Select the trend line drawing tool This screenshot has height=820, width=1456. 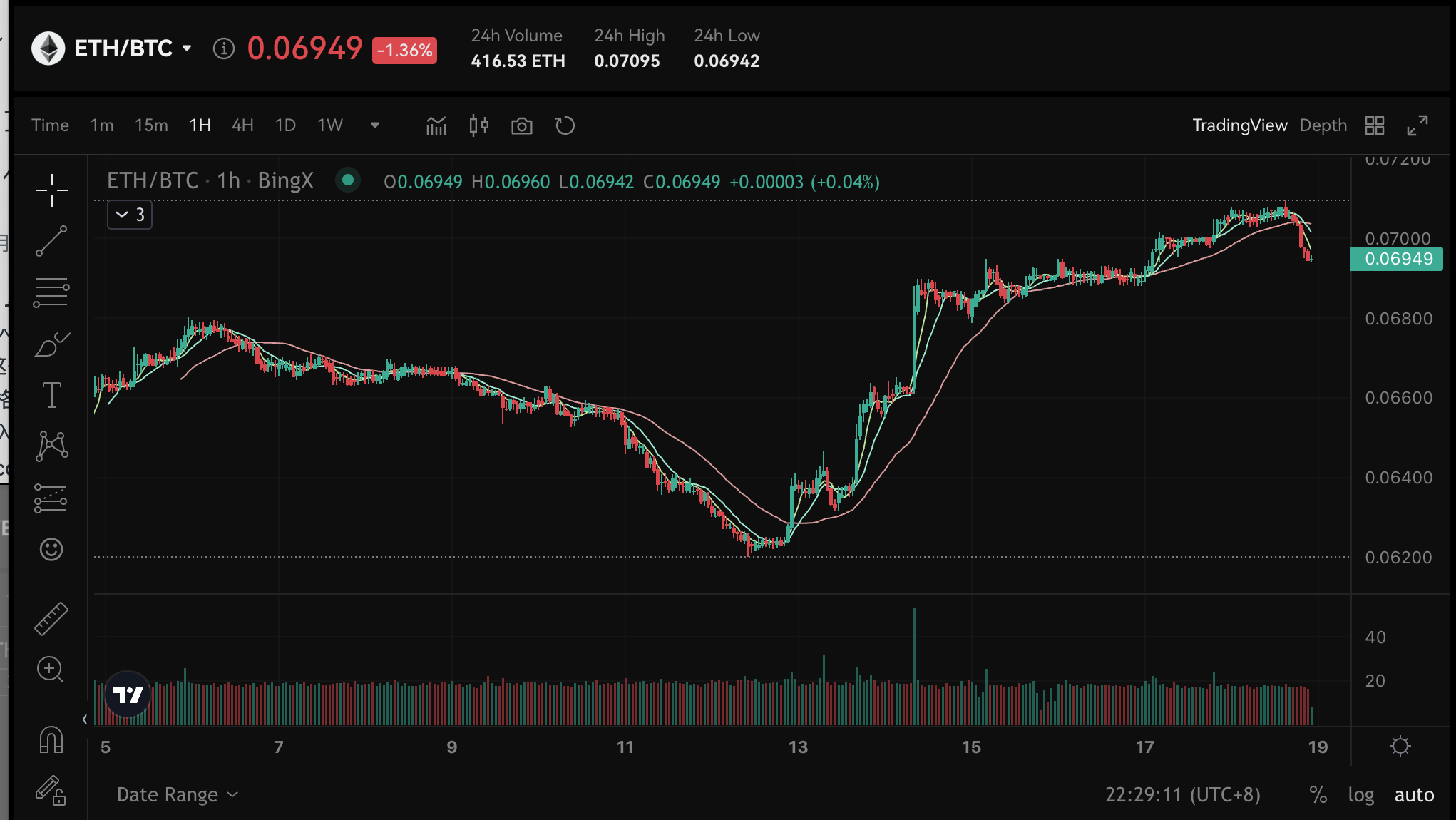(x=51, y=241)
